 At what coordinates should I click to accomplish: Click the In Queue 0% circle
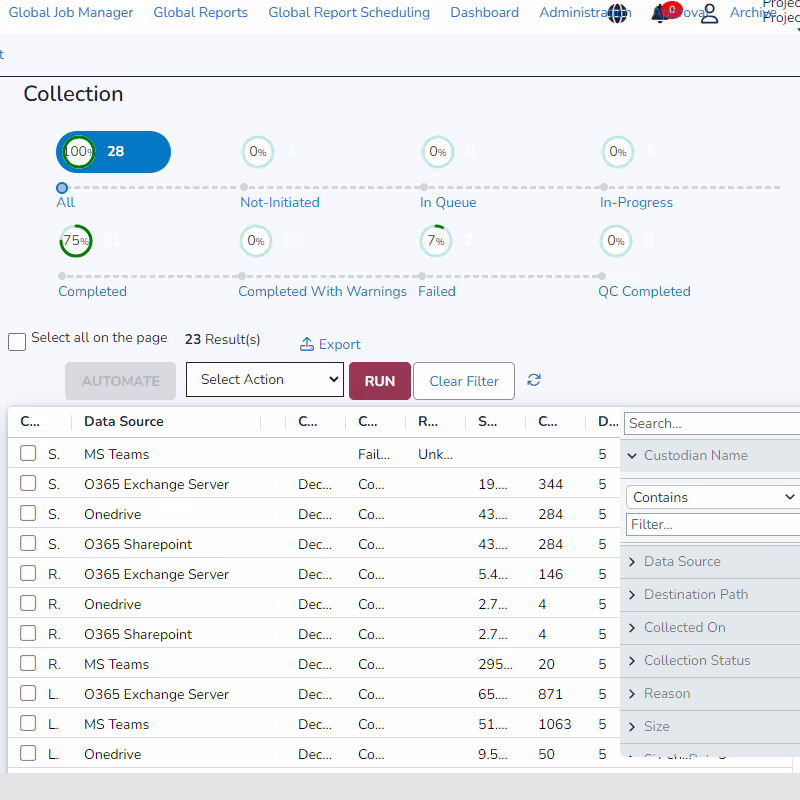pos(438,152)
